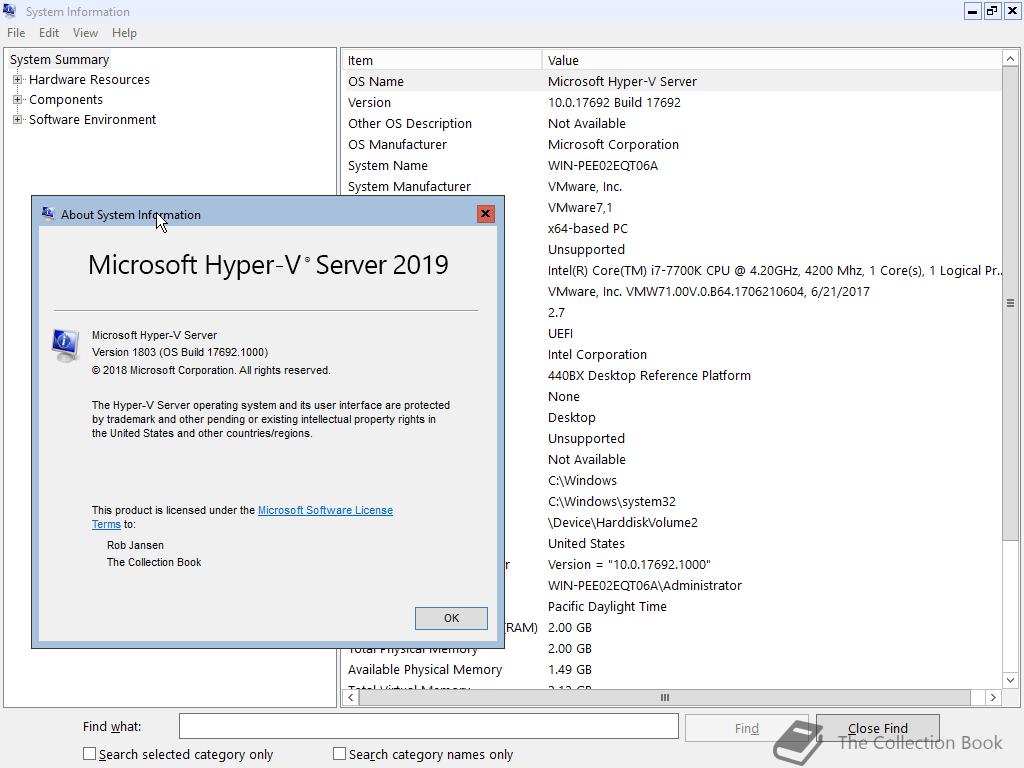1024x768 pixels.
Task: Click the value VMware7,1
Action: pyautogui.click(x=580, y=208)
